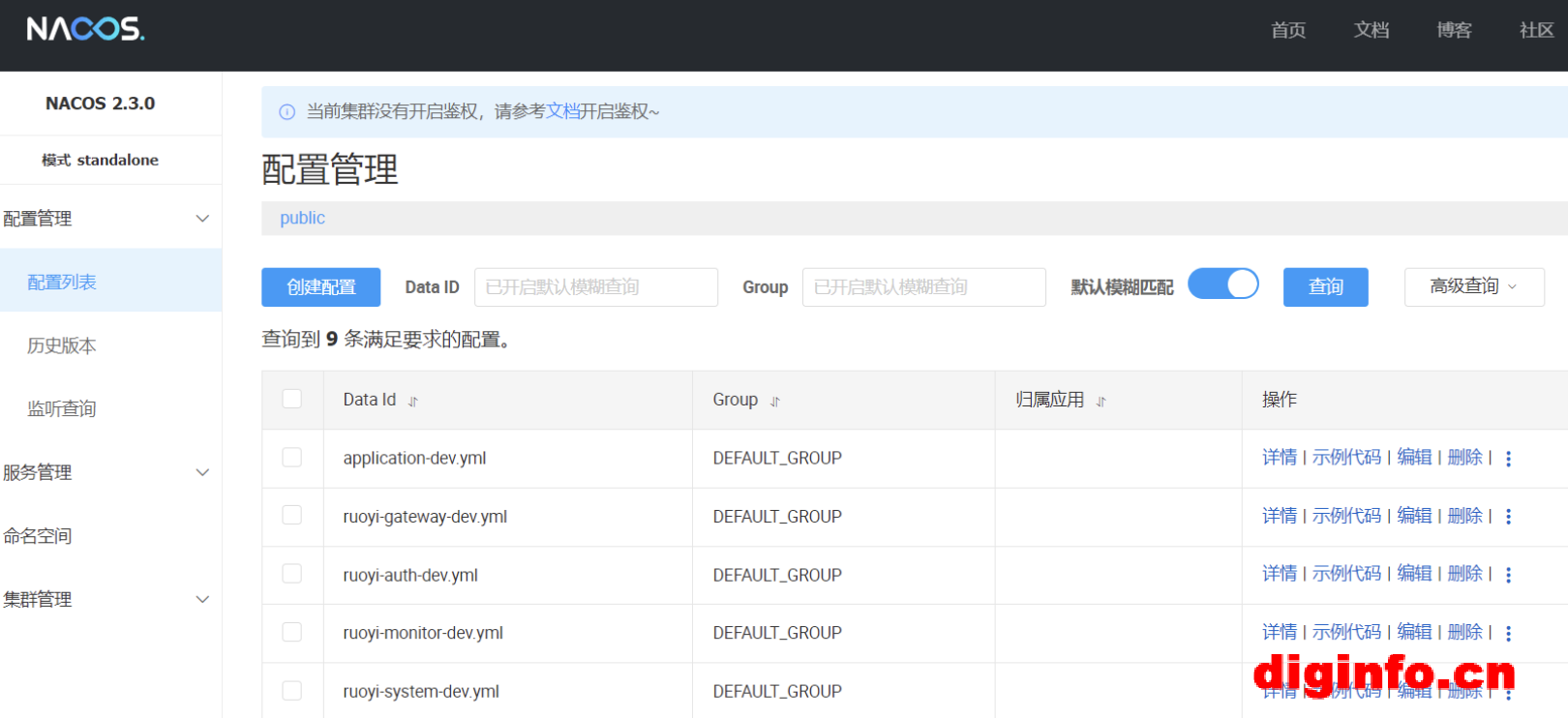The width and height of the screenshot is (1568, 718).
Task: Select the ruoyi-monitor-dev.yml row checkbox
Action: [x=292, y=632]
